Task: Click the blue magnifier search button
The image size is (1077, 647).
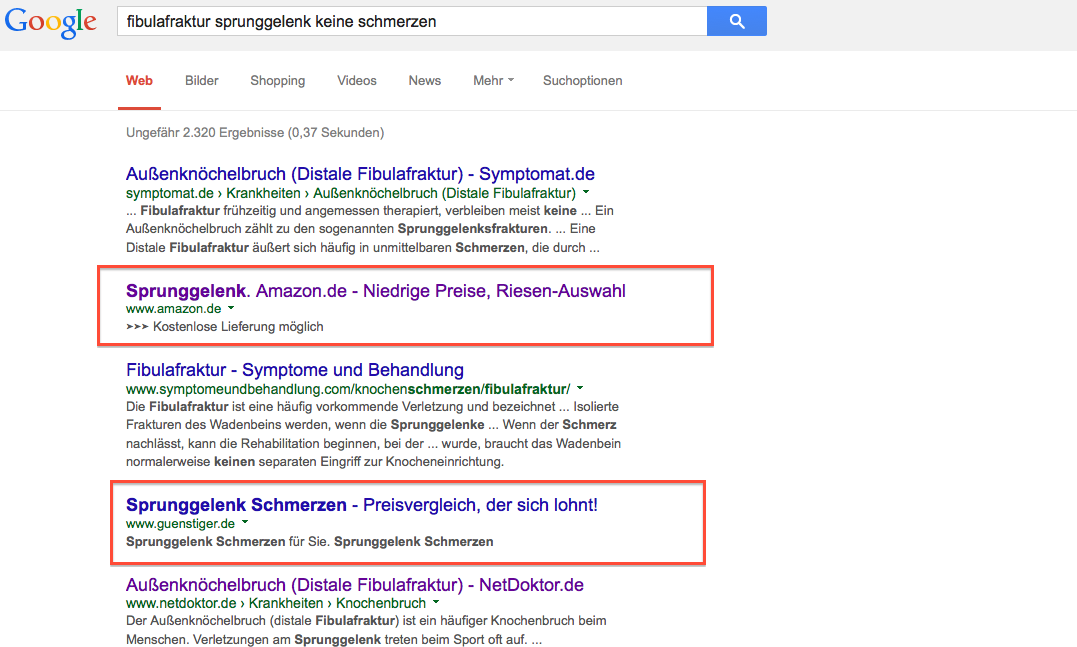Action: (736, 21)
